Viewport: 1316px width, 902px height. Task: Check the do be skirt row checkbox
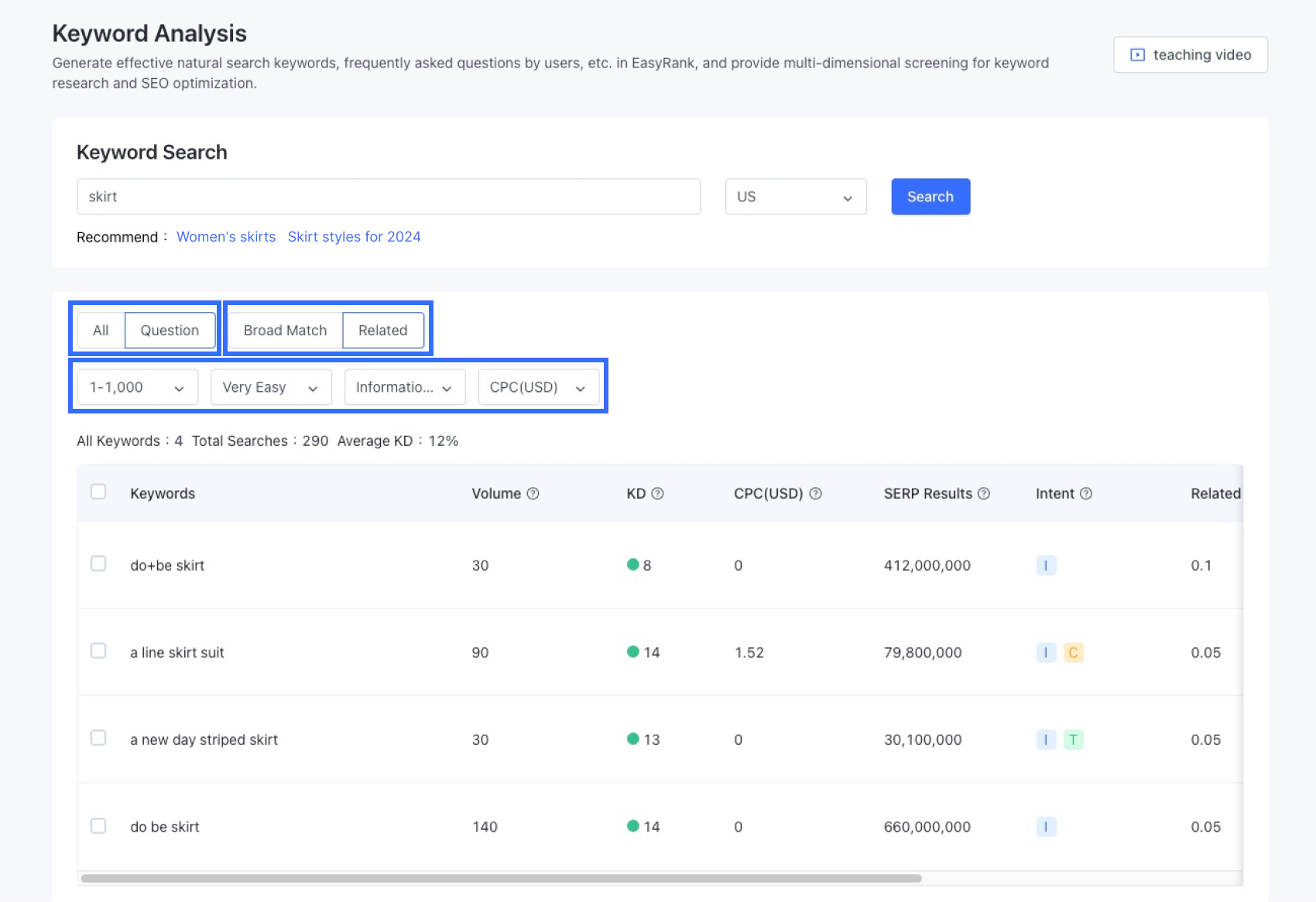coord(98,826)
